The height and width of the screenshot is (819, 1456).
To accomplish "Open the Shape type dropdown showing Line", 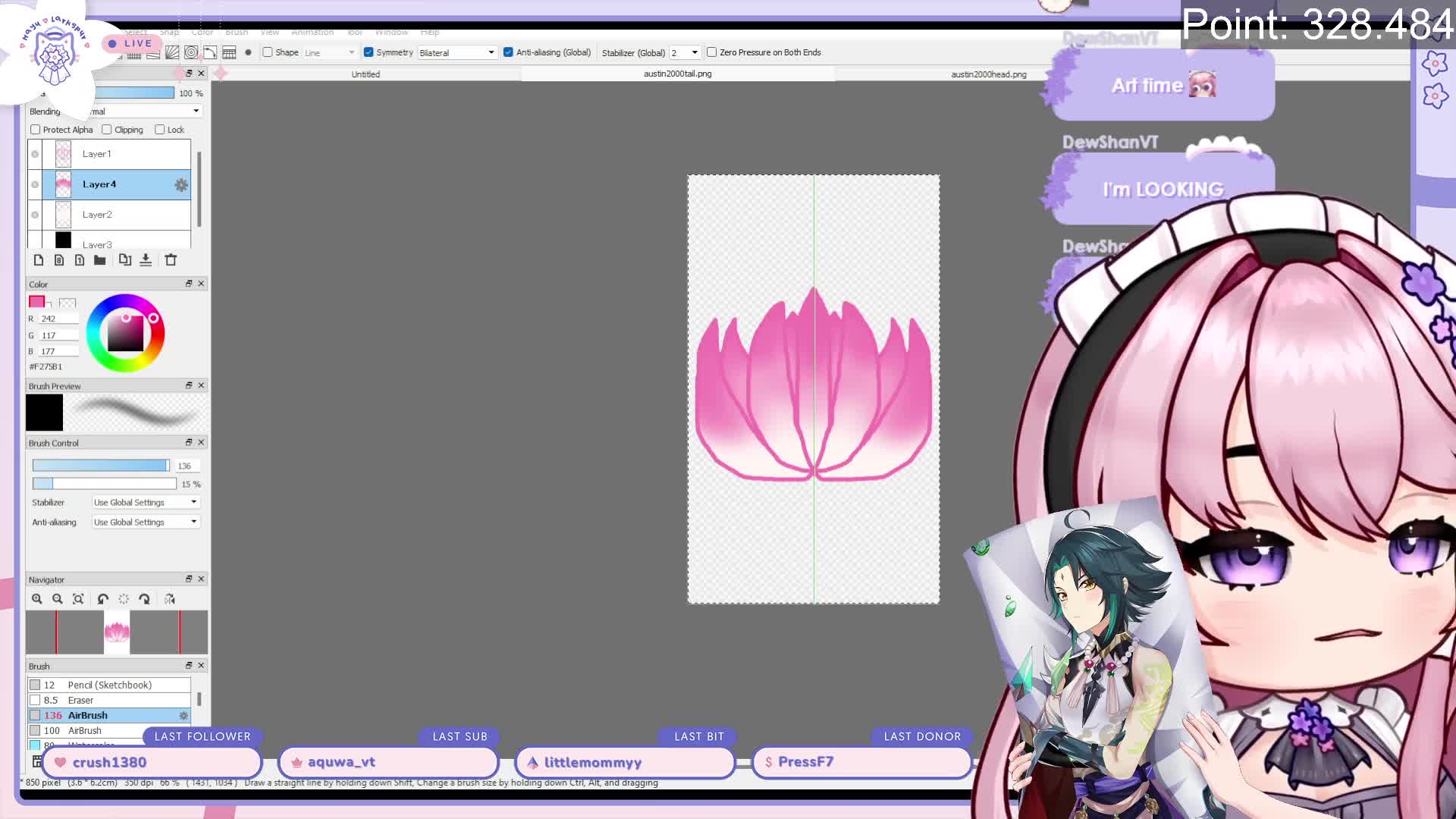I will pos(330,52).
